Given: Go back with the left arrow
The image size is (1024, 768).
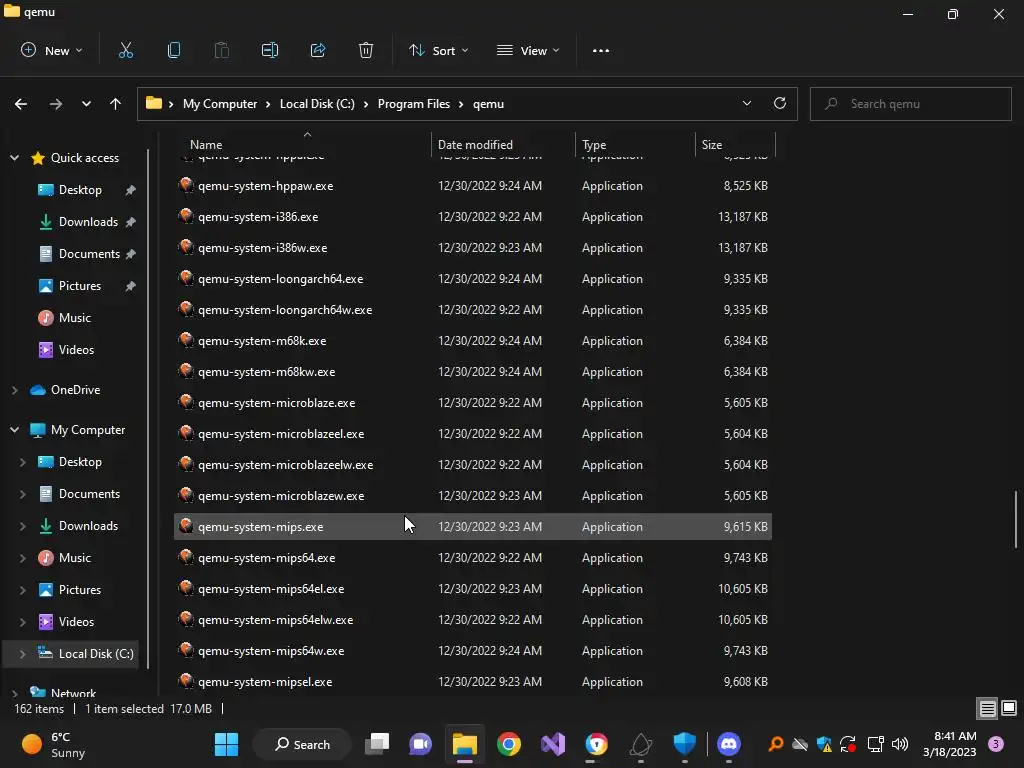Looking at the screenshot, I should point(21,104).
